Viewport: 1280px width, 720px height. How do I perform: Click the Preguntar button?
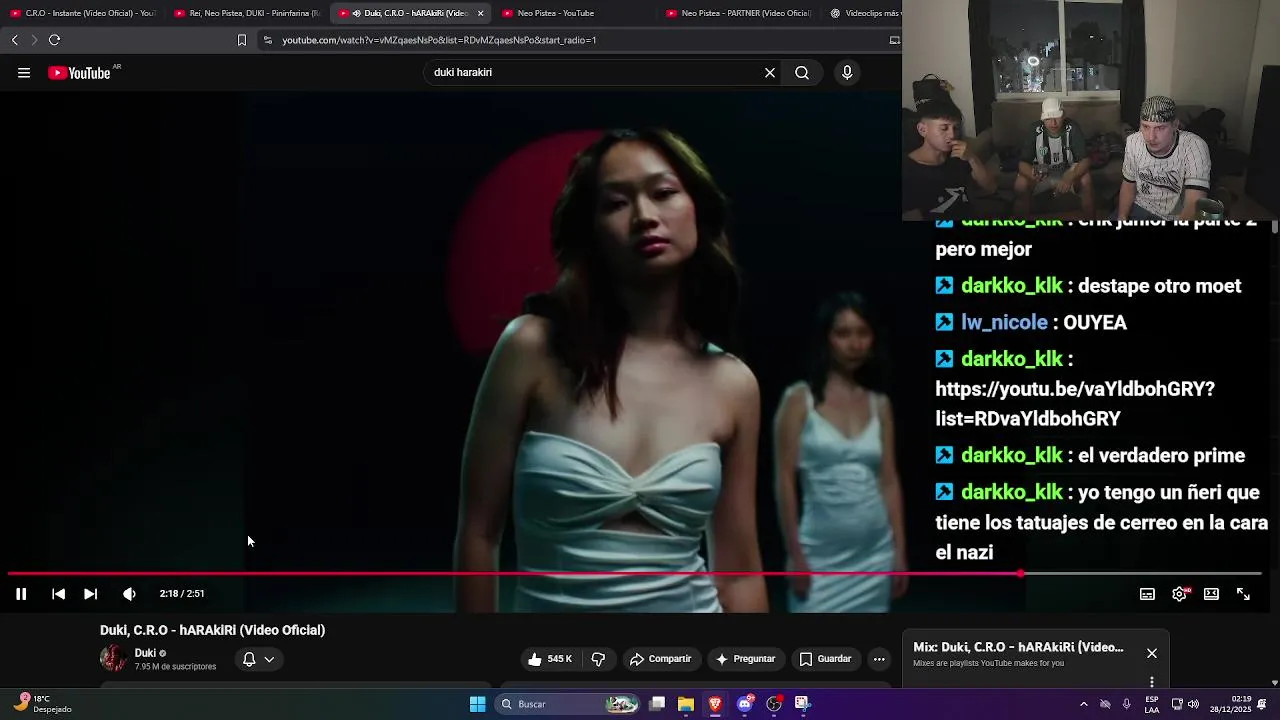point(745,659)
